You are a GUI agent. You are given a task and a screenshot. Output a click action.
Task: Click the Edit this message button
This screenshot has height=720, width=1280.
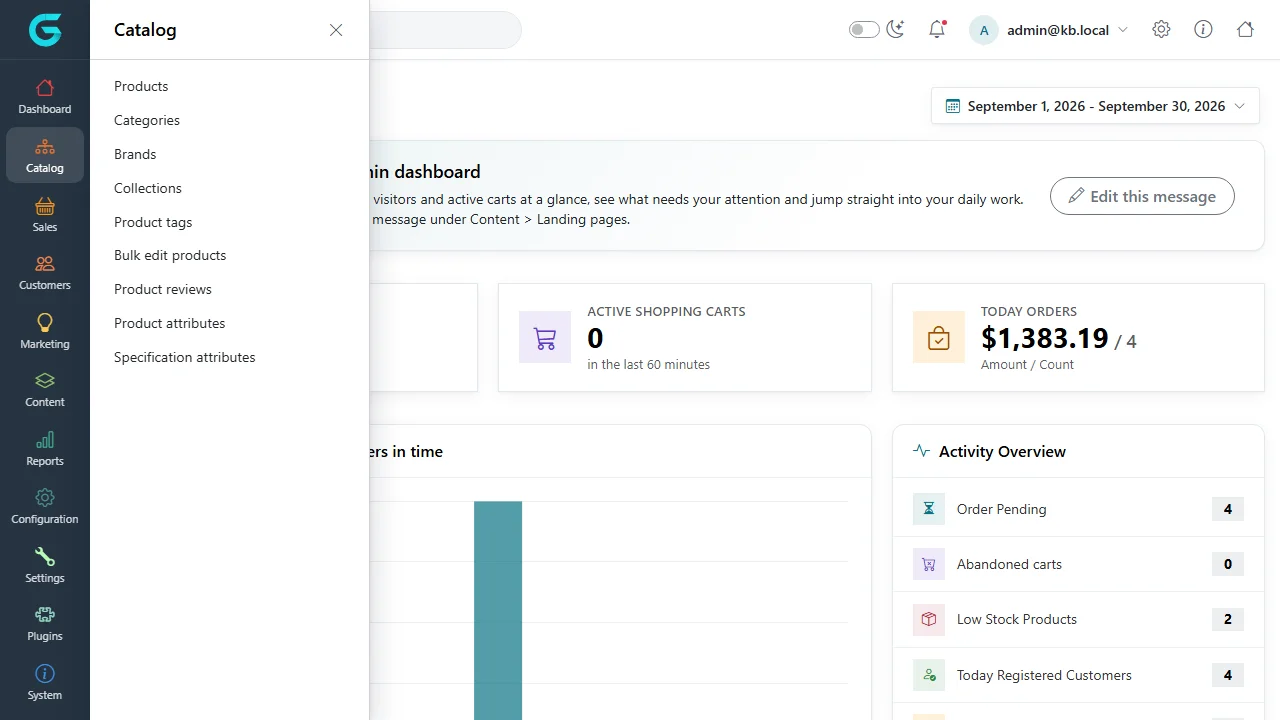click(1142, 196)
